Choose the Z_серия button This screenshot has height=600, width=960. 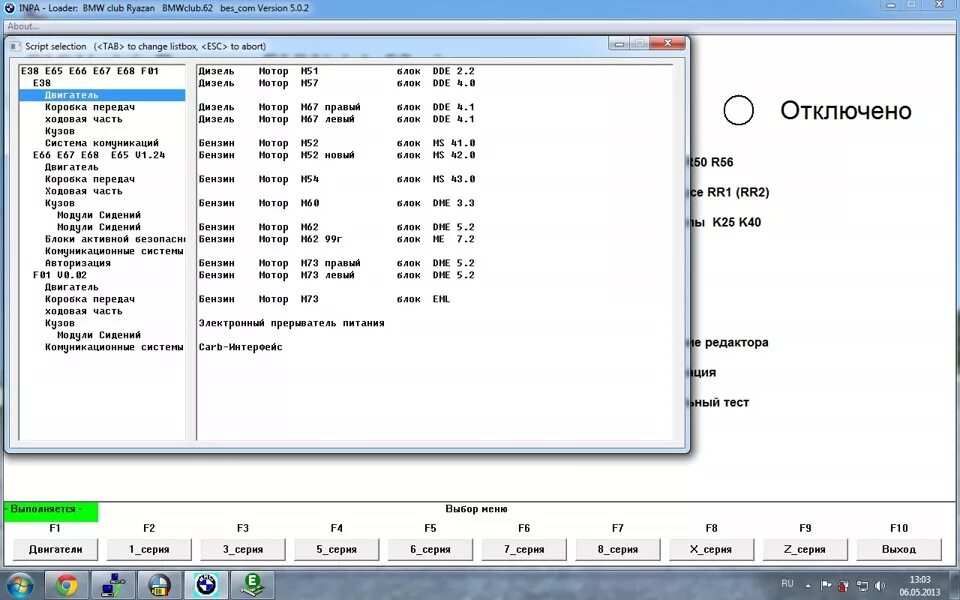click(x=804, y=549)
